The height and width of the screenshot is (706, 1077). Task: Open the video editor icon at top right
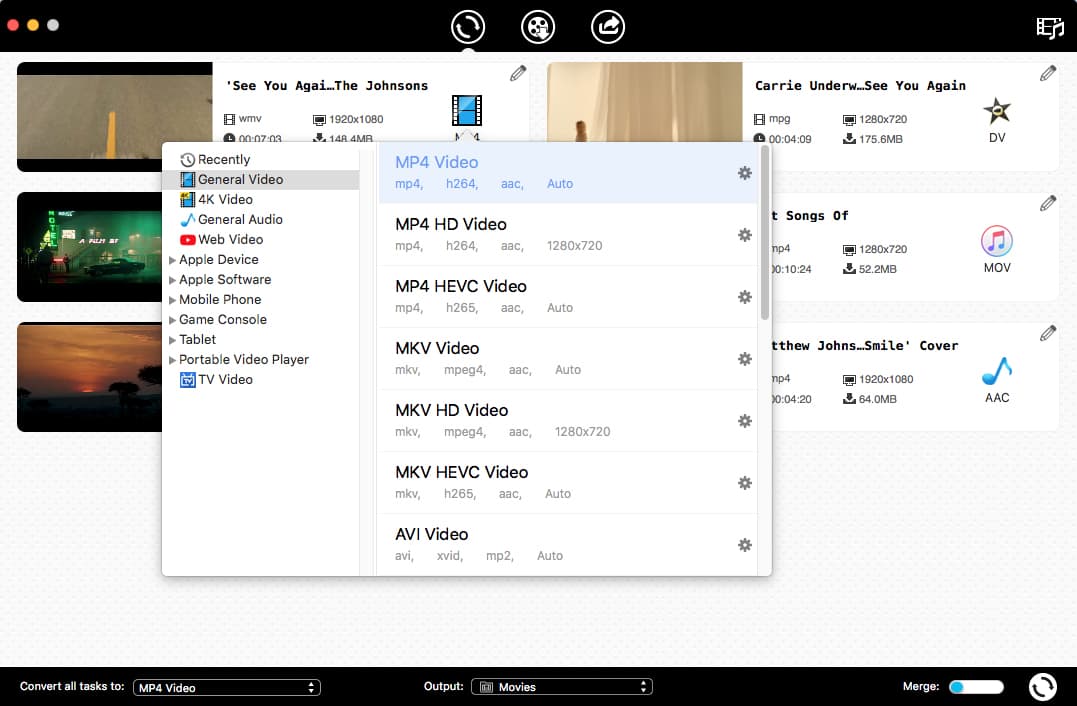coord(1049,28)
